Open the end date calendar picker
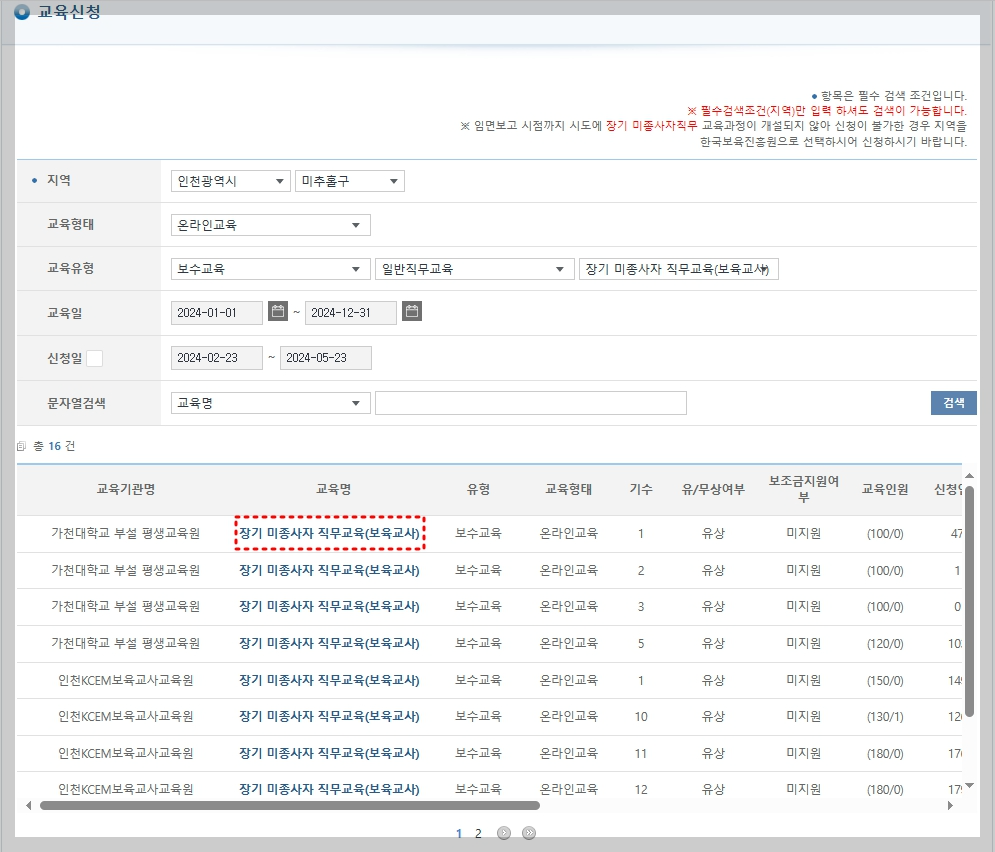995x852 pixels. 412,311
